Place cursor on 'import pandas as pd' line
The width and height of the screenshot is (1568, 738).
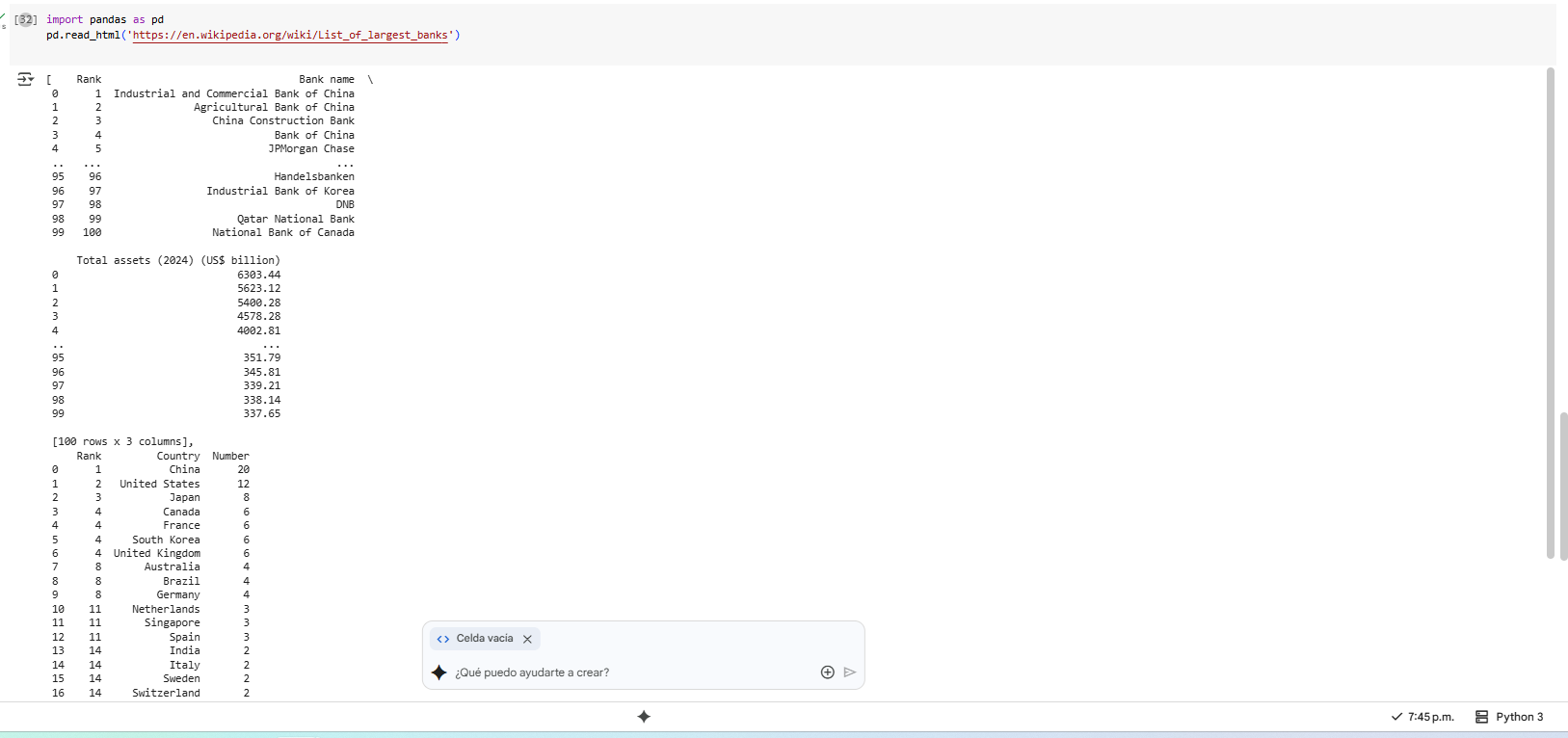click(x=105, y=19)
